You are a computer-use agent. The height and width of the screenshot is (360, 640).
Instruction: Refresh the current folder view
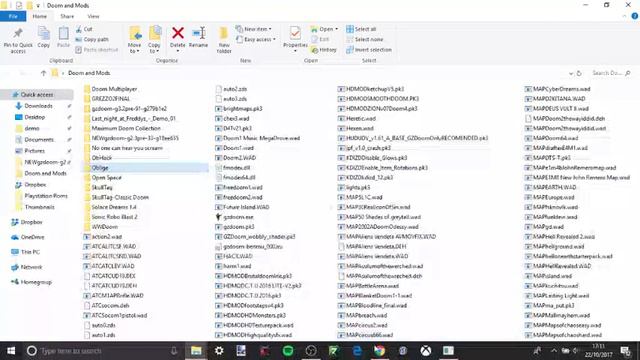click(x=579, y=73)
